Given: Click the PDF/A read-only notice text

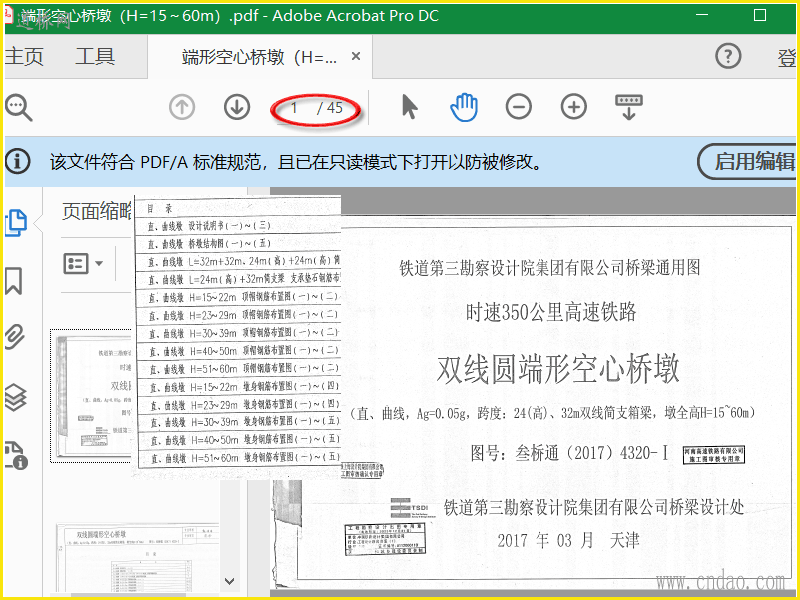Looking at the screenshot, I should tap(295, 162).
